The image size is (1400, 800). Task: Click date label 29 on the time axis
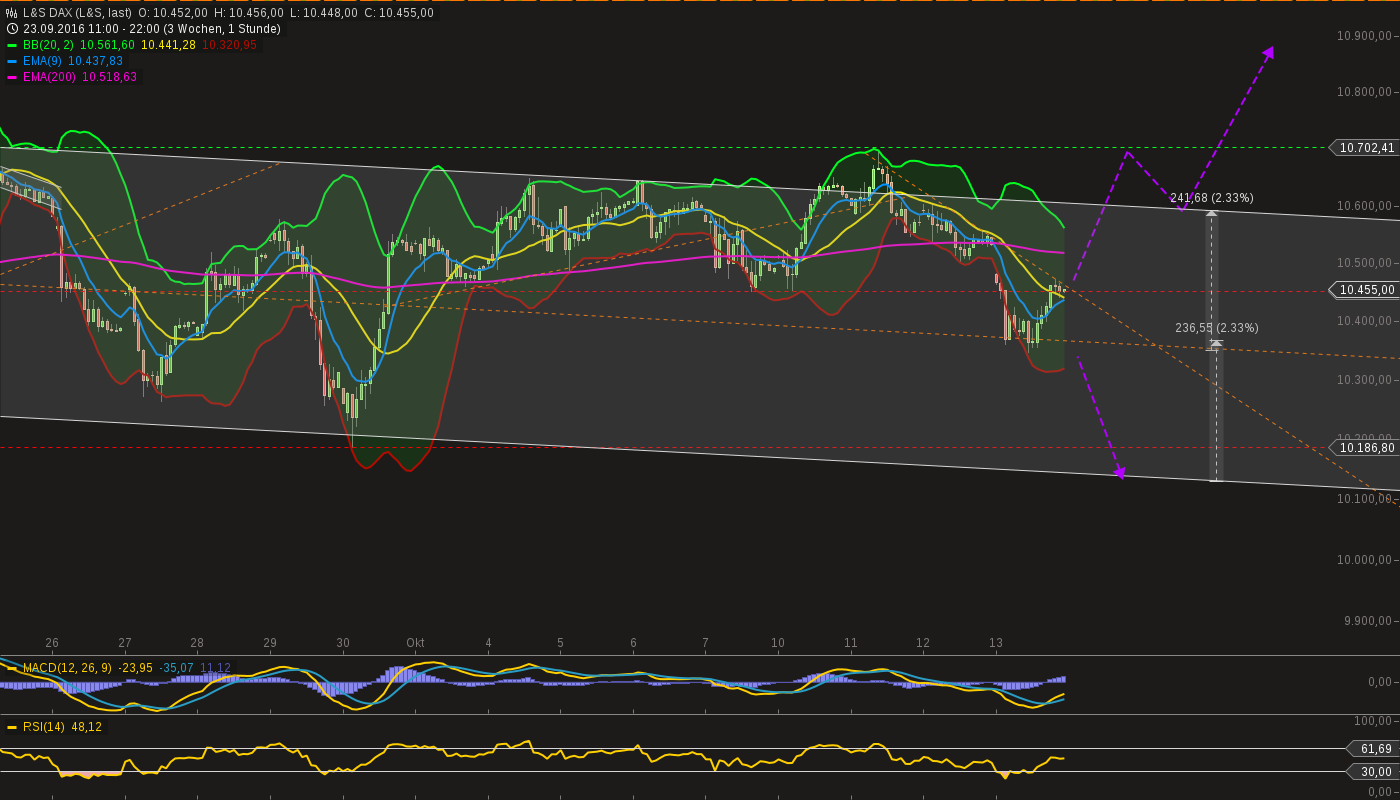(270, 643)
